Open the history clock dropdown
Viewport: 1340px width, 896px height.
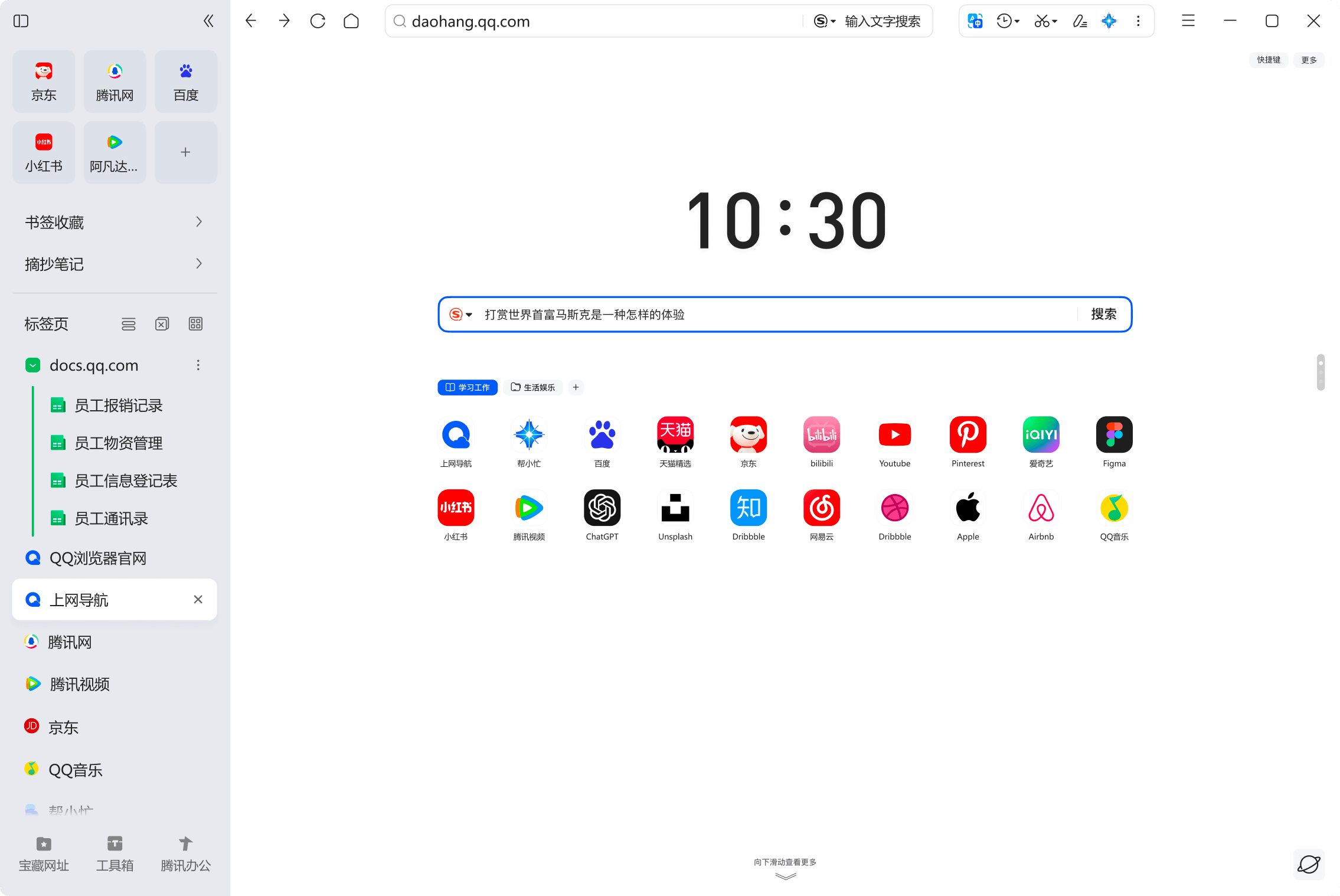coord(1008,21)
